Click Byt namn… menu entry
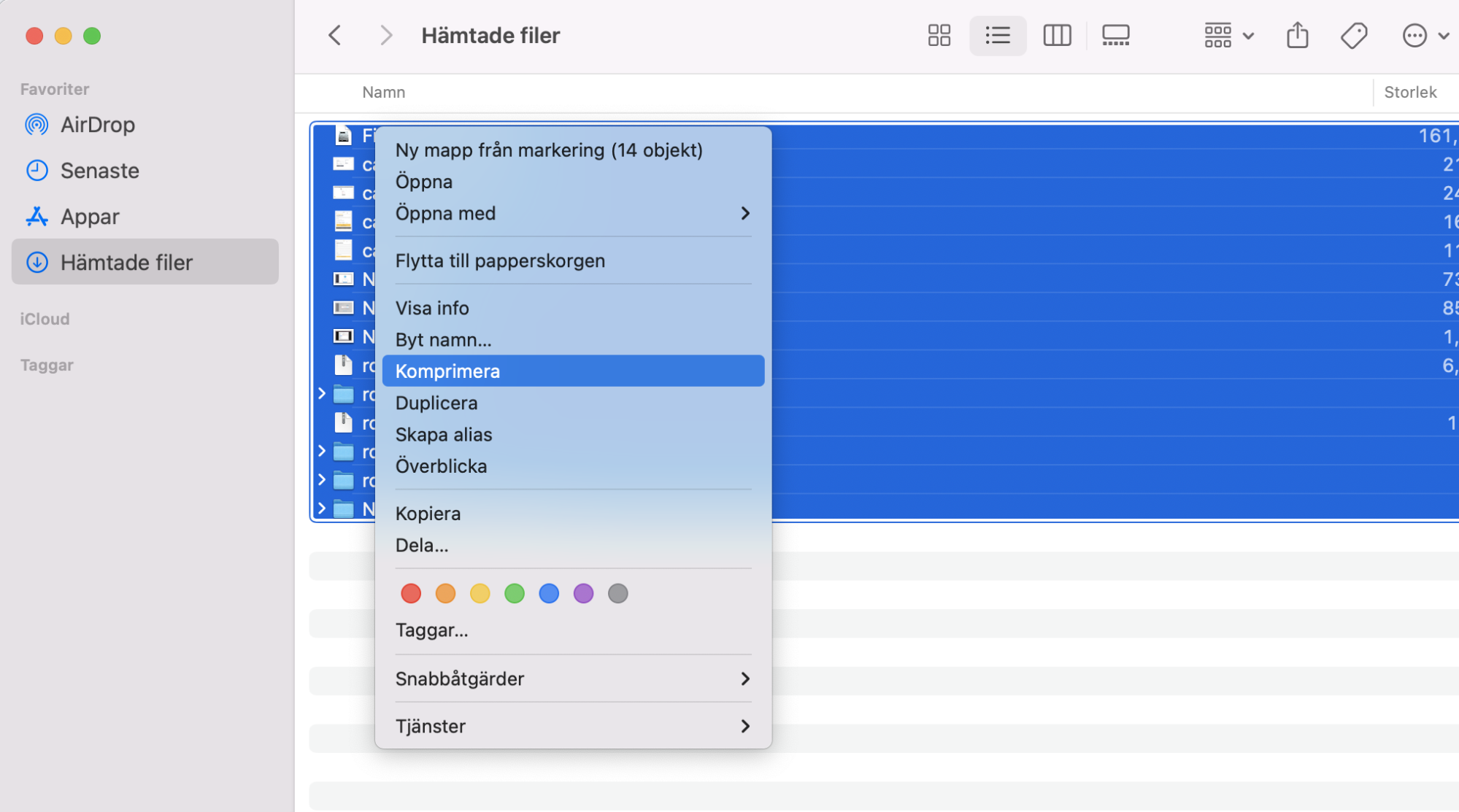Image resolution: width=1459 pixels, height=812 pixels. pyautogui.click(x=573, y=339)
